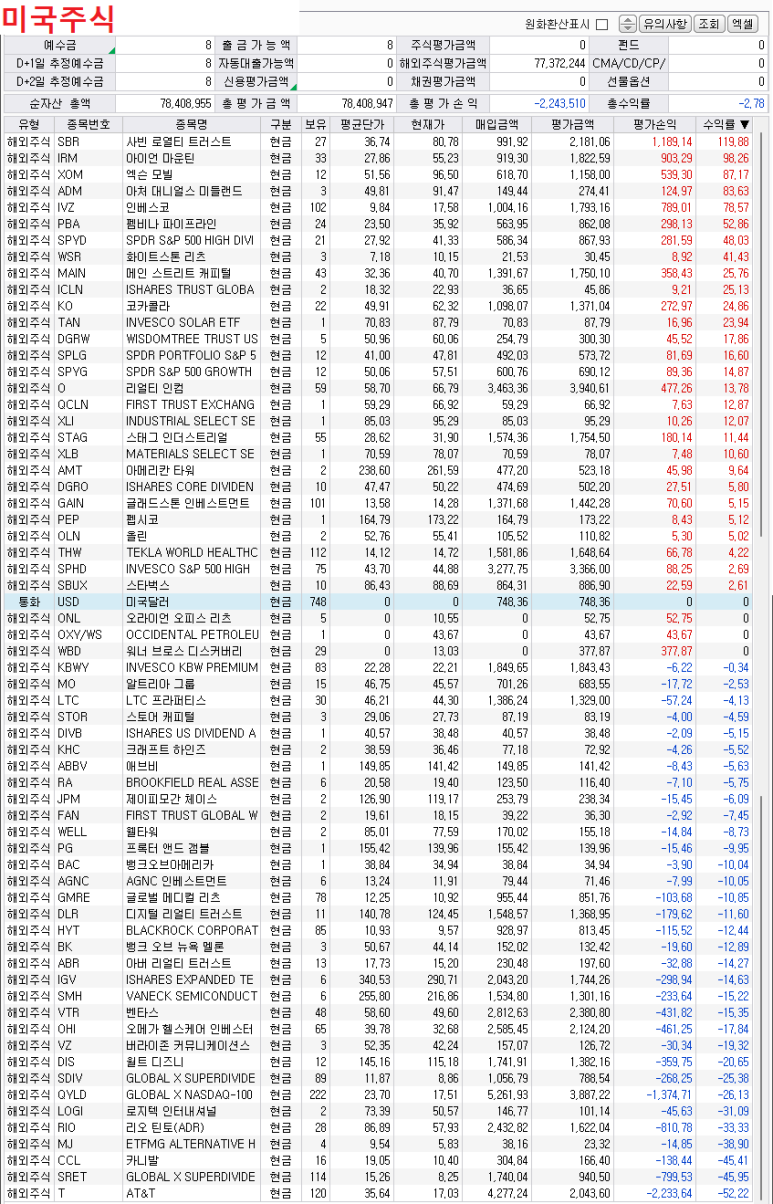
Task: Select the SPYD ticker cell
Action: pyautogui.click(x=89, y=241)
